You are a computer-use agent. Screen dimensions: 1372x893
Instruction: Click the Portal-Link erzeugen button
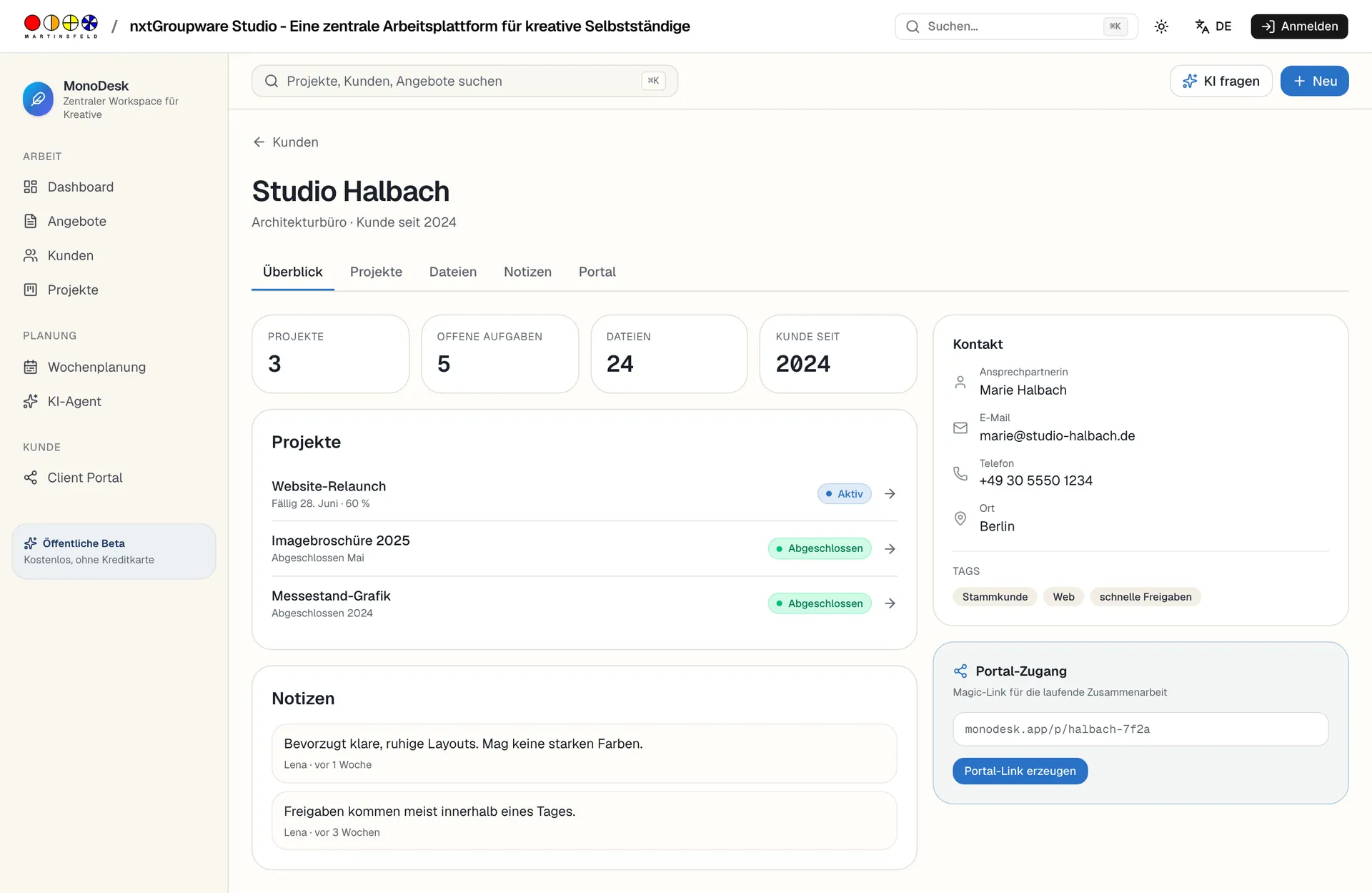click(x=1020, y=771)
